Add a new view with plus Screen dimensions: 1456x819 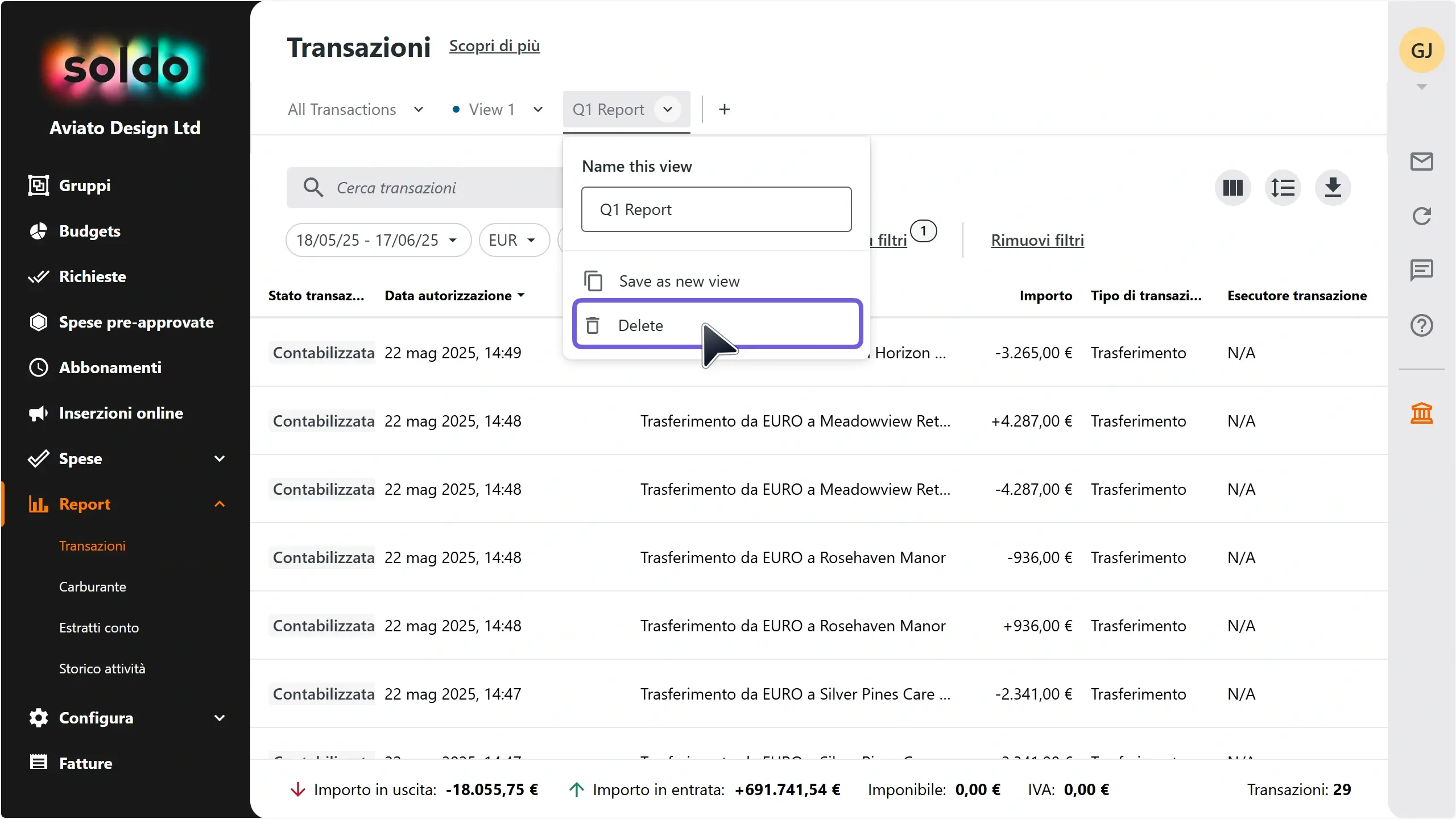point(724,109)
